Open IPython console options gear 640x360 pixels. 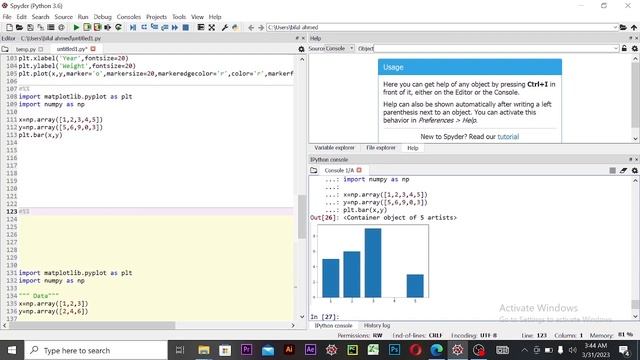pyautogui.click(x=635, y=170)
